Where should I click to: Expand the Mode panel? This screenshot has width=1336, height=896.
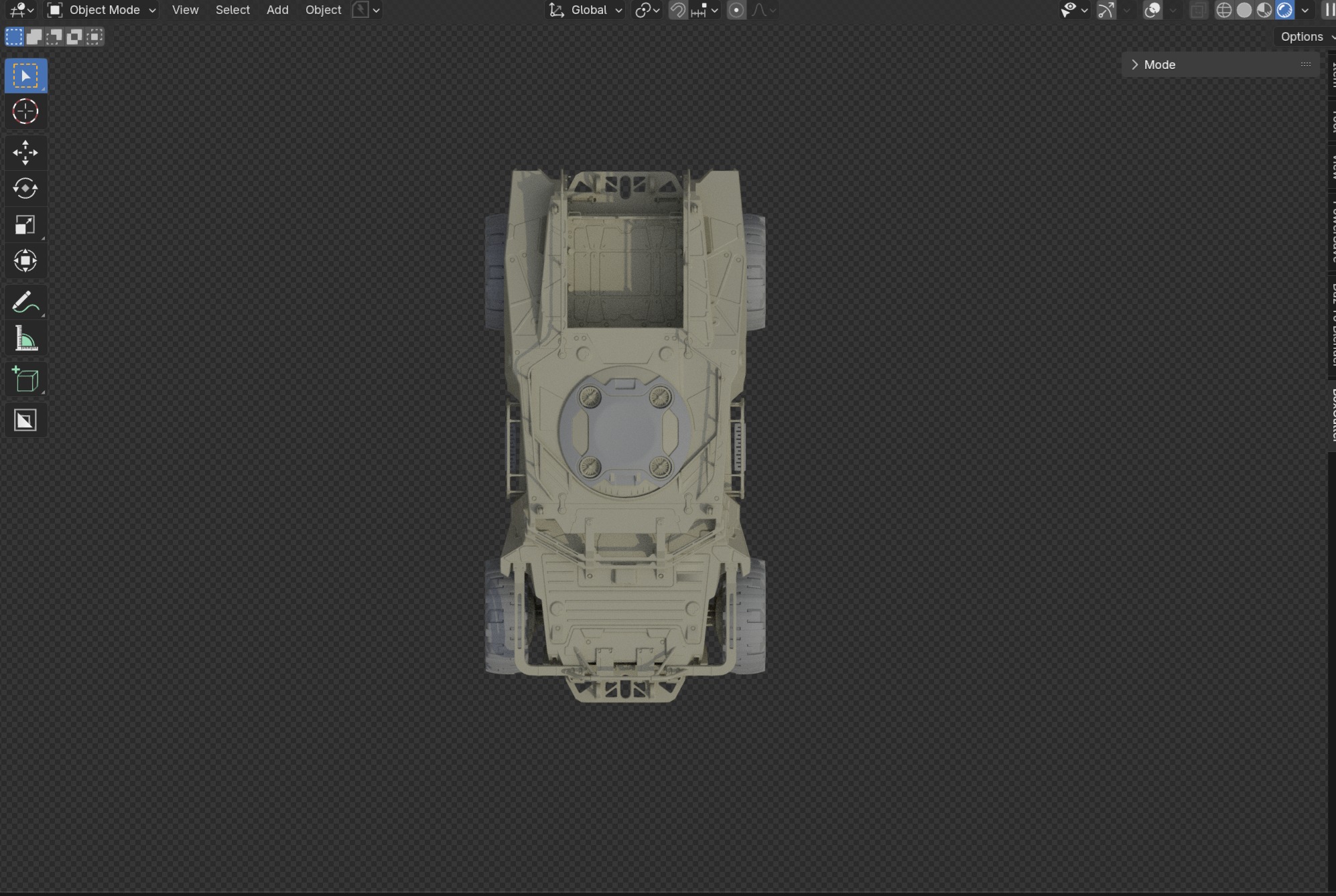[1135, 65]
